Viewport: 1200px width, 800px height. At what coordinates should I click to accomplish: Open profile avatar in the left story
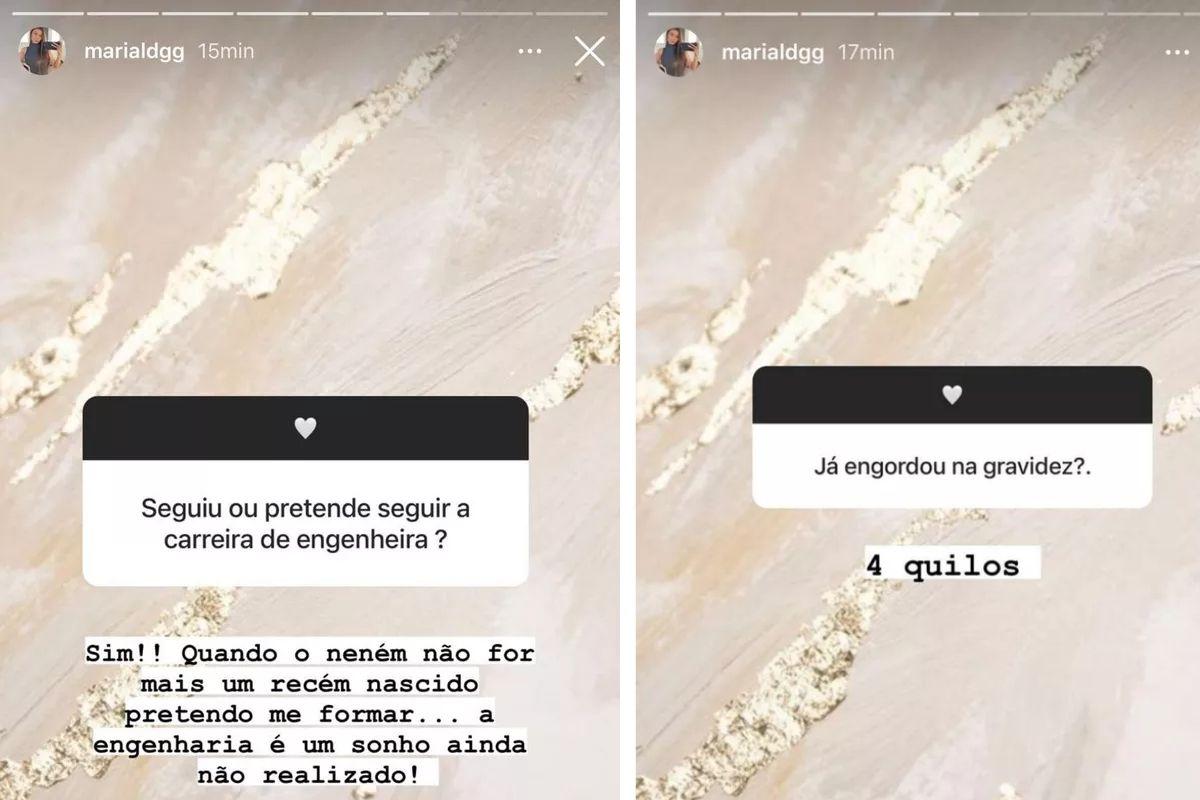42,51
